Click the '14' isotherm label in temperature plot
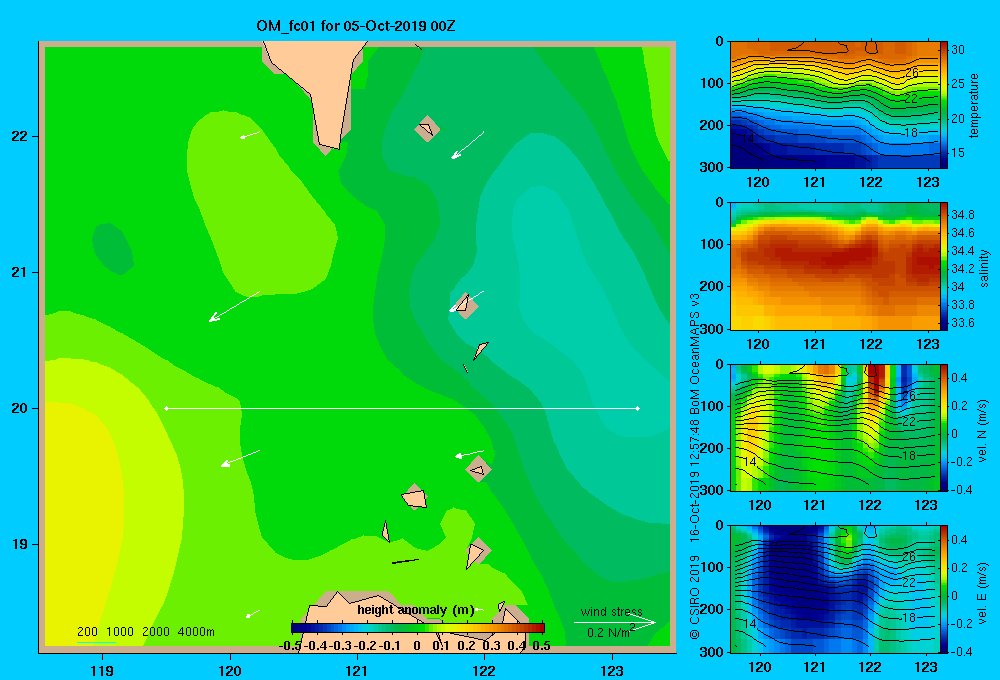Screen dimensions: 1000x680 (748, 138)
